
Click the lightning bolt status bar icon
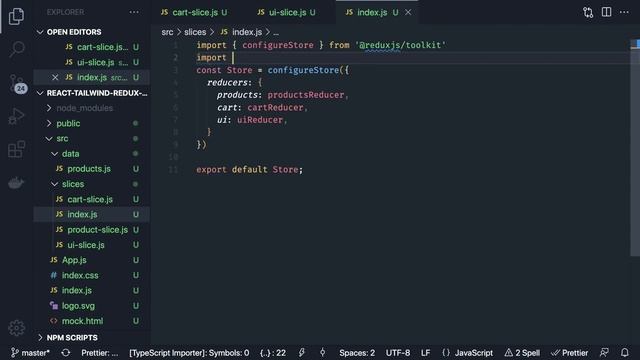tap(302, 353)
